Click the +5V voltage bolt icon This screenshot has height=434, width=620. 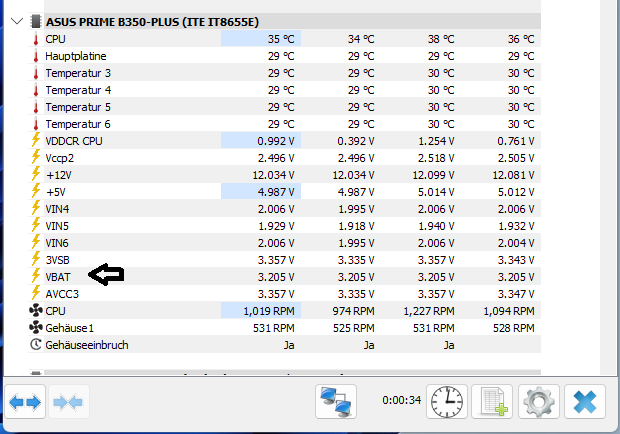point(36,191)
